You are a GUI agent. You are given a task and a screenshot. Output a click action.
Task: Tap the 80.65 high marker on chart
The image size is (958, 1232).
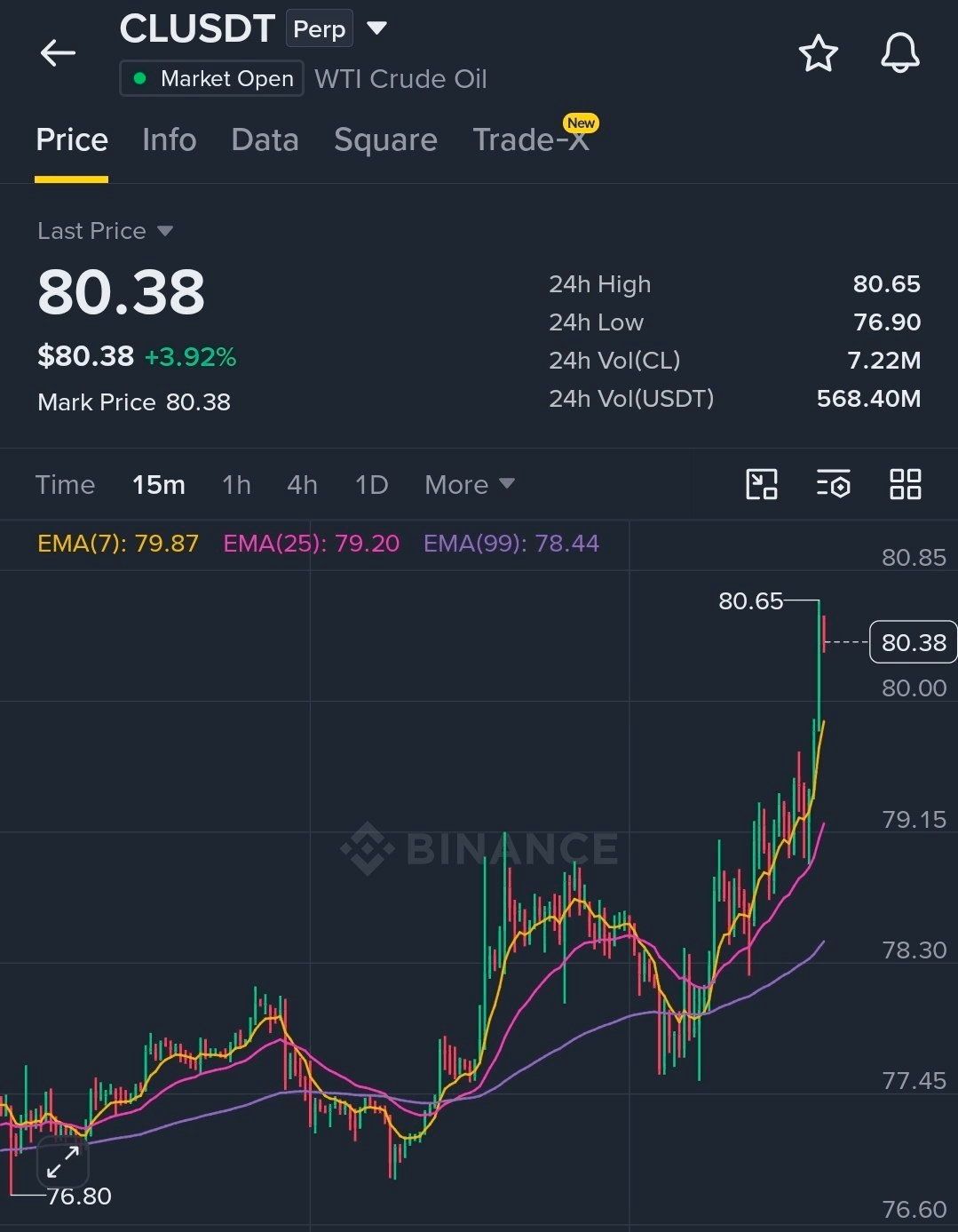pos(750,601)
